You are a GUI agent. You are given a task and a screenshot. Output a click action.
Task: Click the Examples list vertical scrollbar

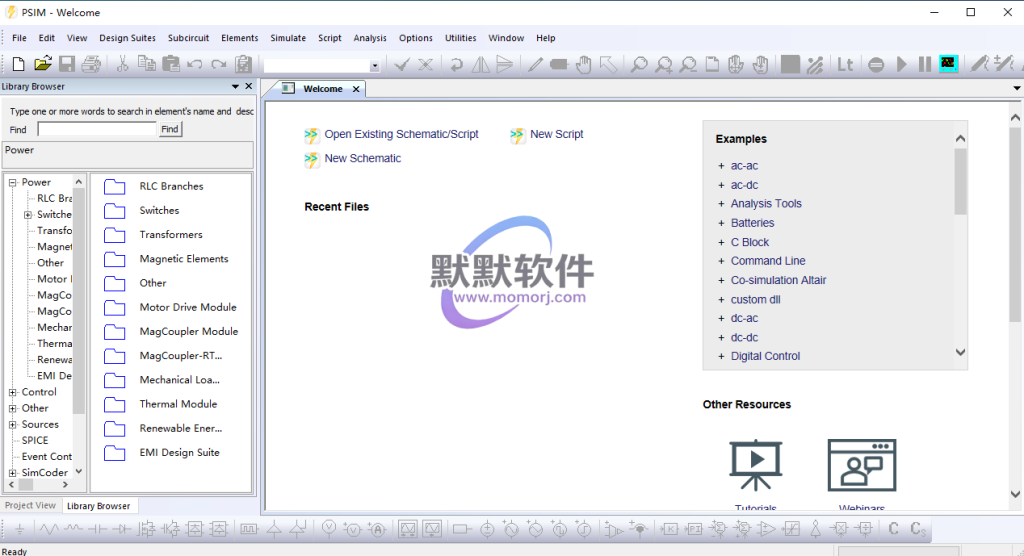point(960,182)
